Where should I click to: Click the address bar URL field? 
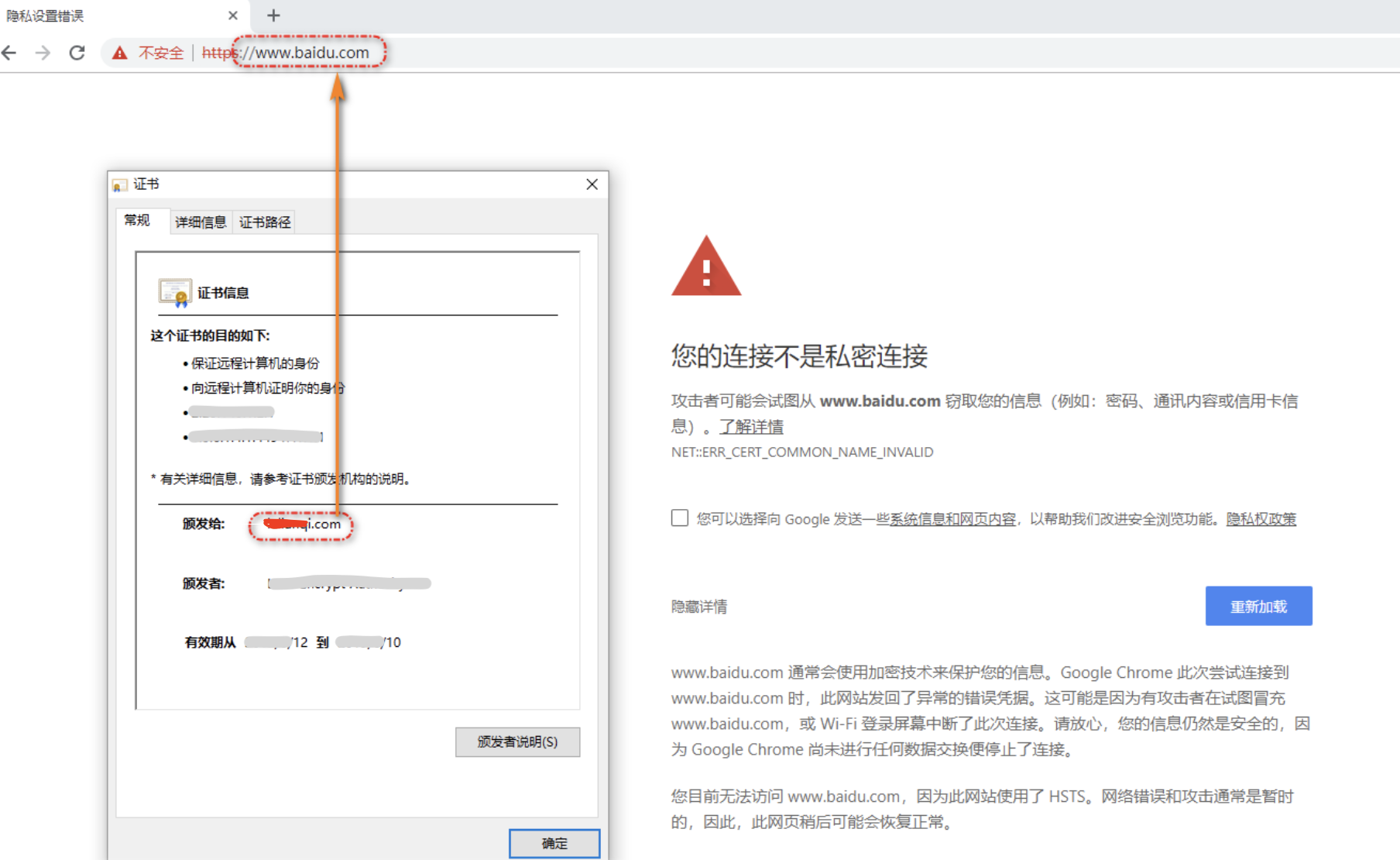point(542,53)
